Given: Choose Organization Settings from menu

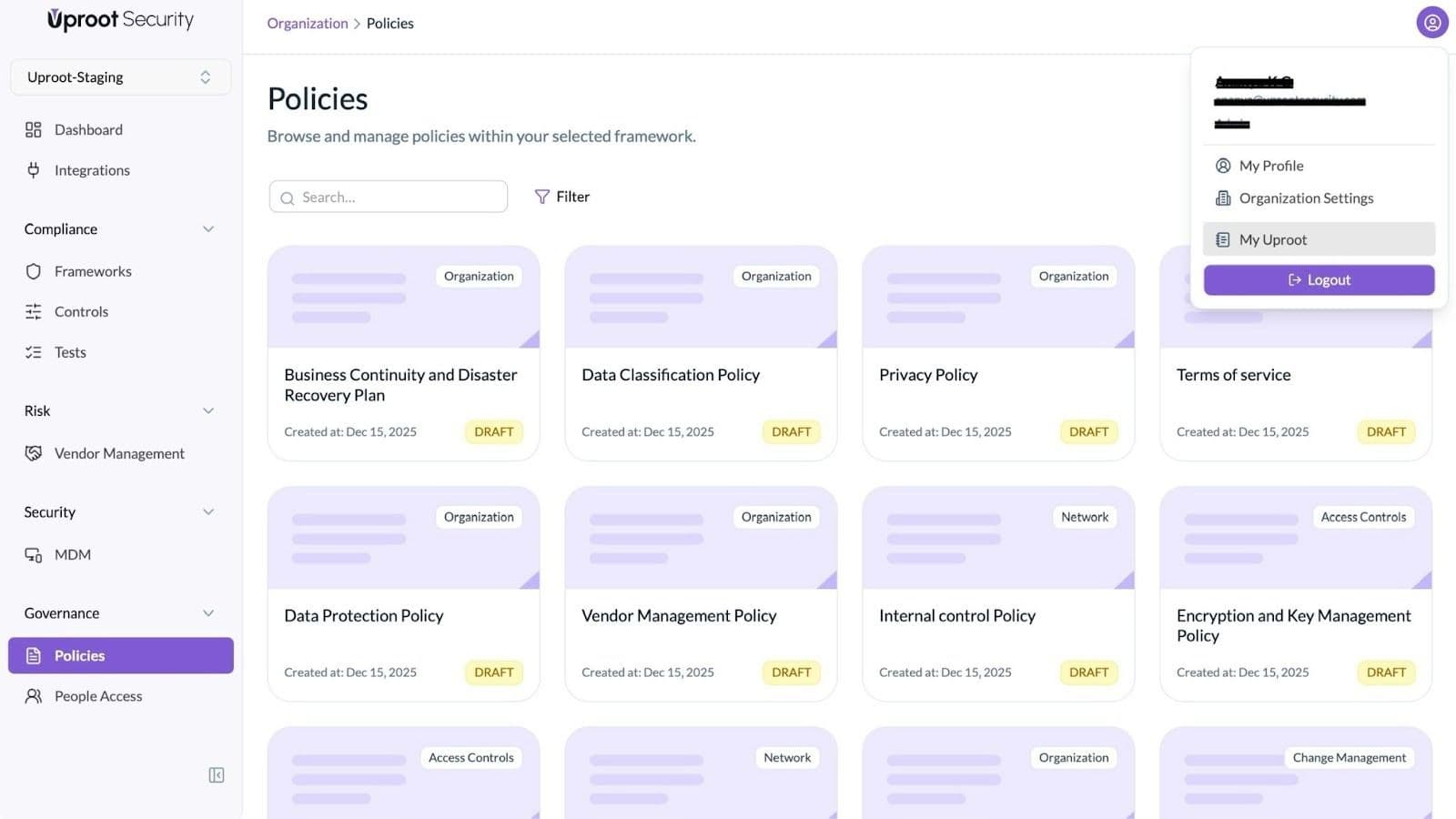Looking at the screenshot, I should [1306, 198].
